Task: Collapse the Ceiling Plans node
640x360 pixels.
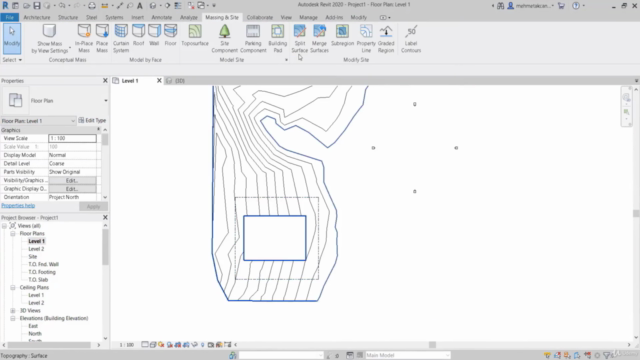Action: point(13,287)
